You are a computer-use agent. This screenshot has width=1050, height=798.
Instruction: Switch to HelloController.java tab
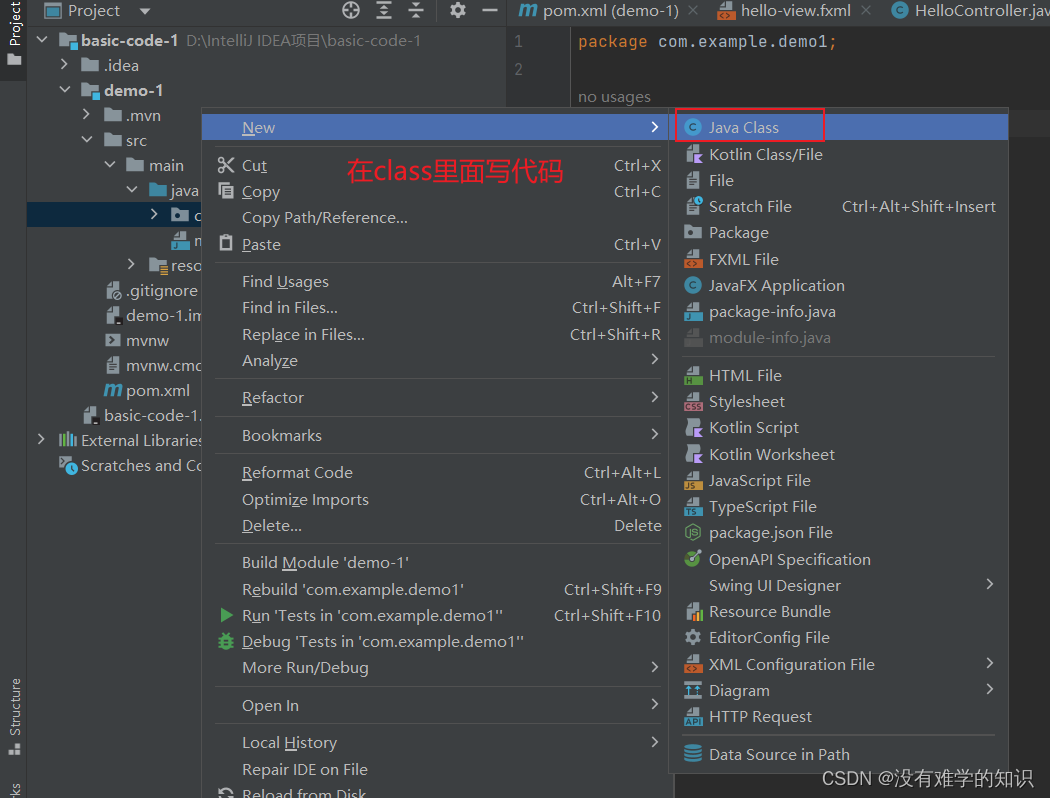[x=971, y=11]
